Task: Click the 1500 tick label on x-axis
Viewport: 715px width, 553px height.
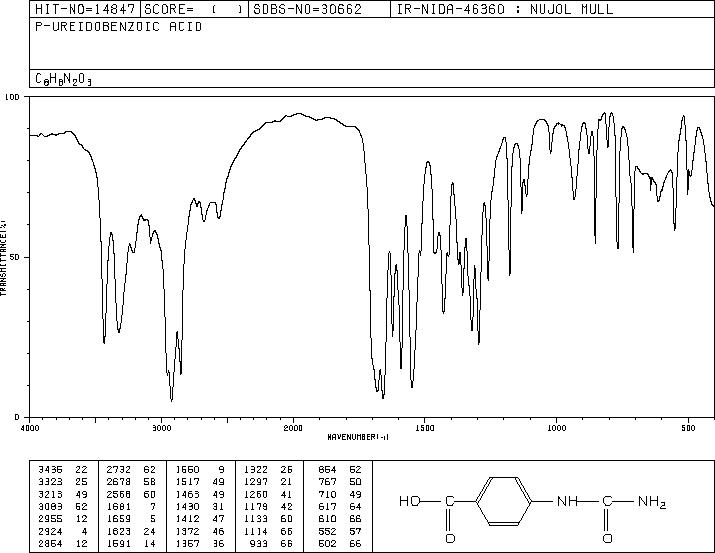Action: pyautogui.click(x=425, y=428)
